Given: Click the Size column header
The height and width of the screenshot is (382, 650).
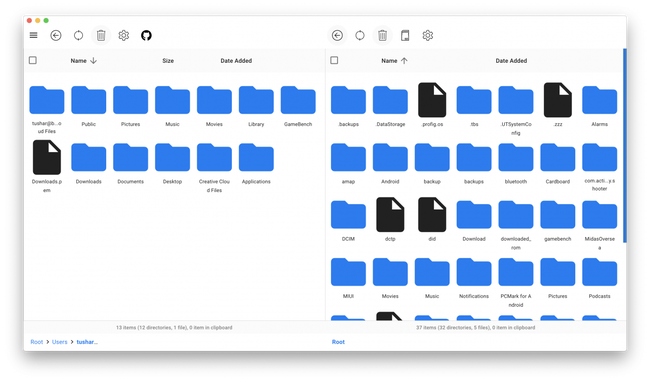Looking at the screenshot, I should click(168, 60).
